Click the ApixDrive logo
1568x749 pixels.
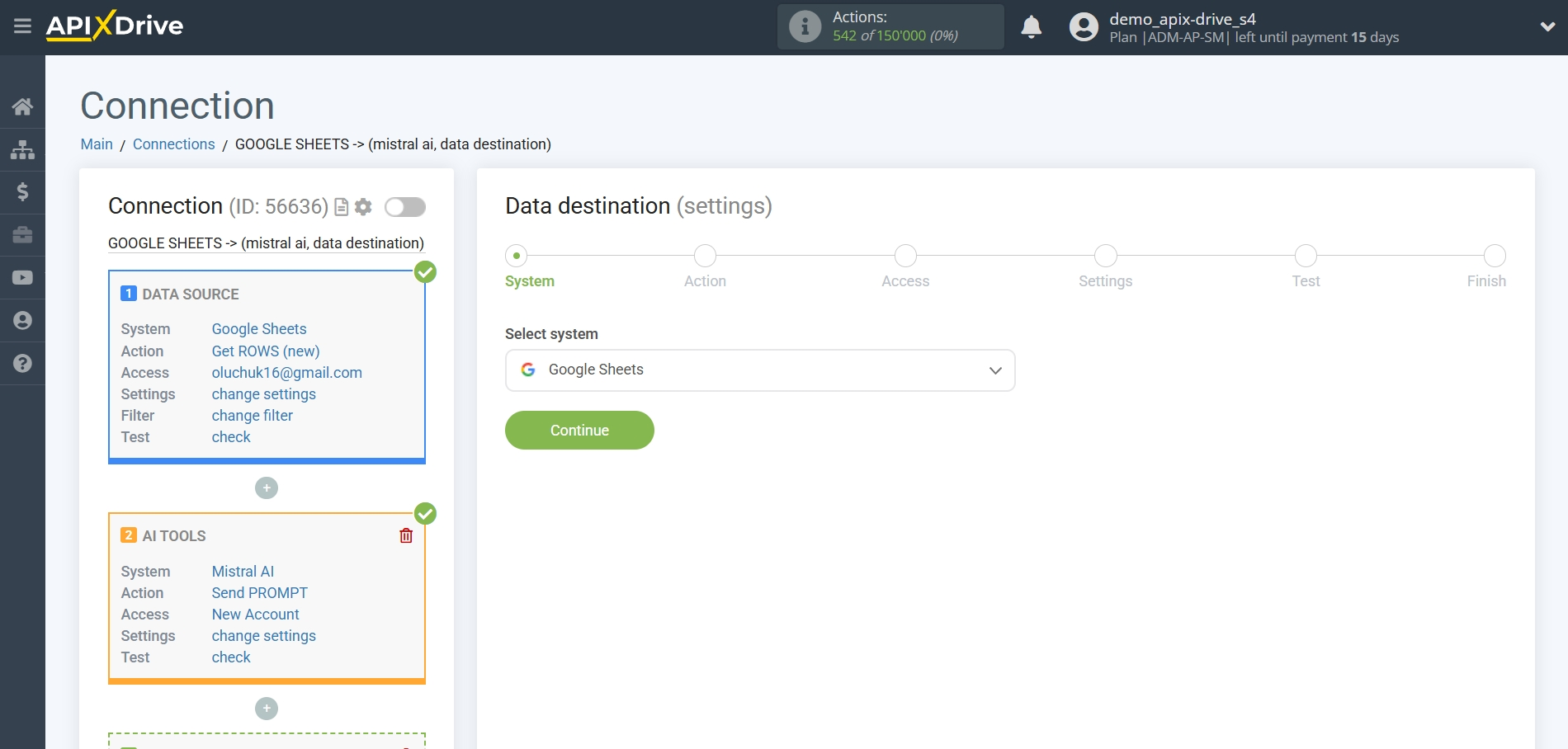pos(115,26)
